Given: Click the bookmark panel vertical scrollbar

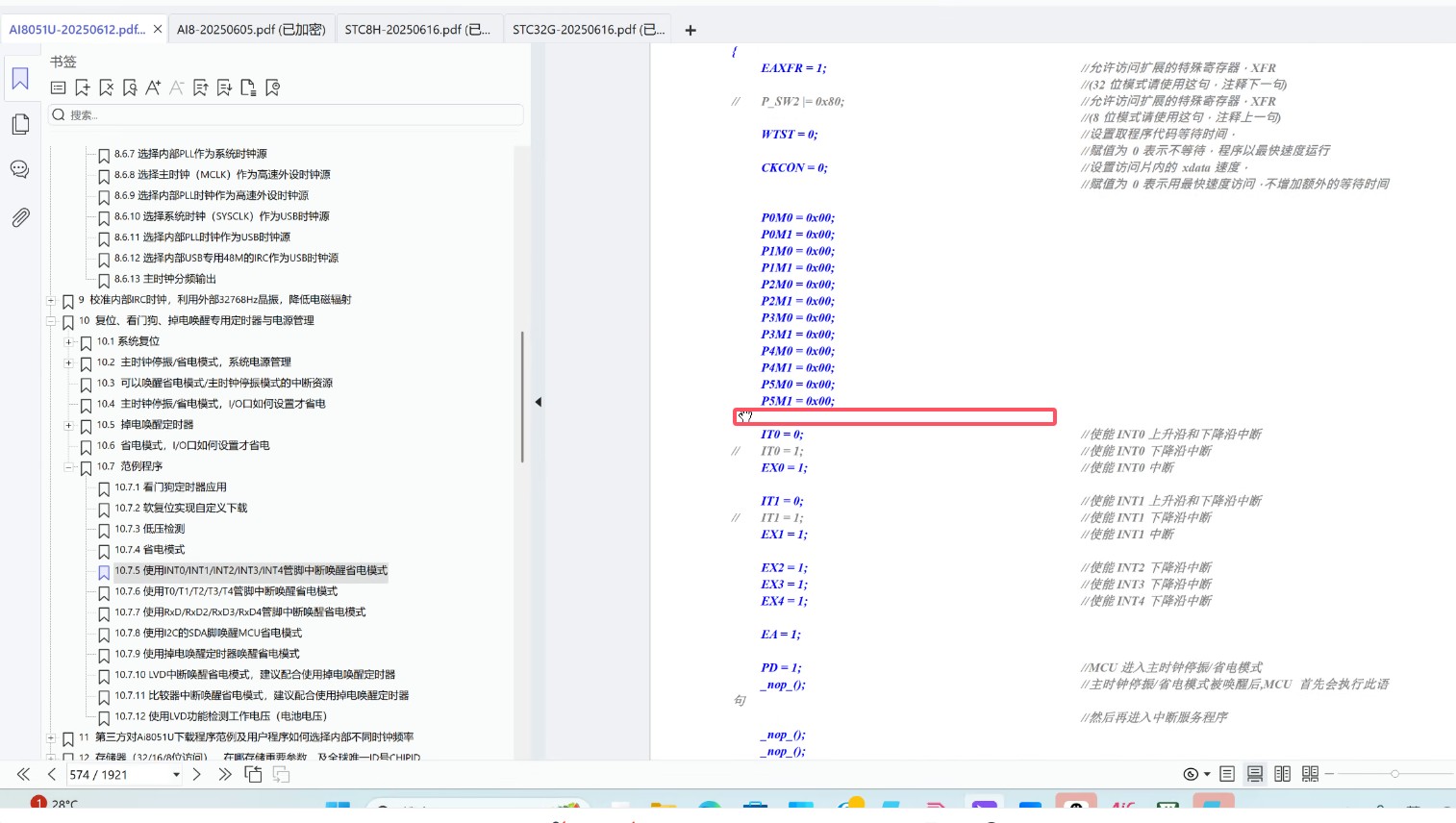Looking at the screenshot, I should tap(522, 396).
